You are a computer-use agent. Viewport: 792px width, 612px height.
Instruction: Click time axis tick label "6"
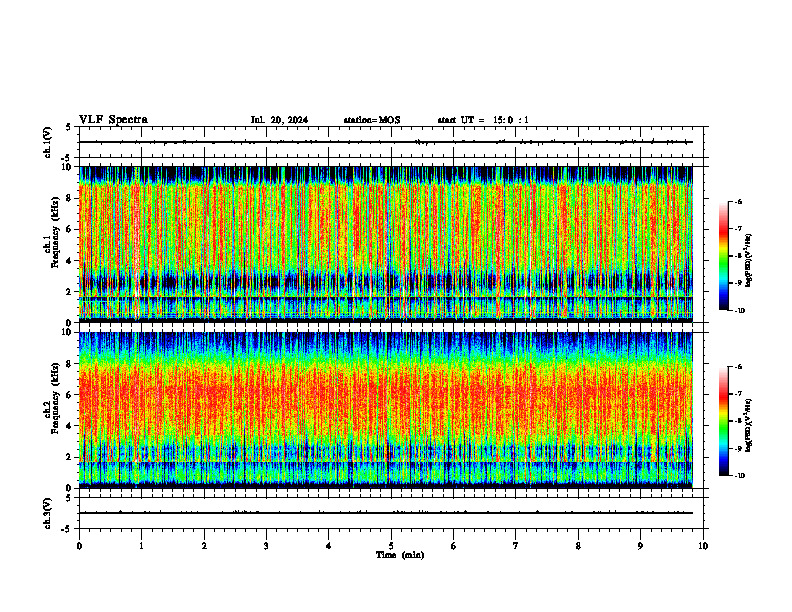[454, 546]
